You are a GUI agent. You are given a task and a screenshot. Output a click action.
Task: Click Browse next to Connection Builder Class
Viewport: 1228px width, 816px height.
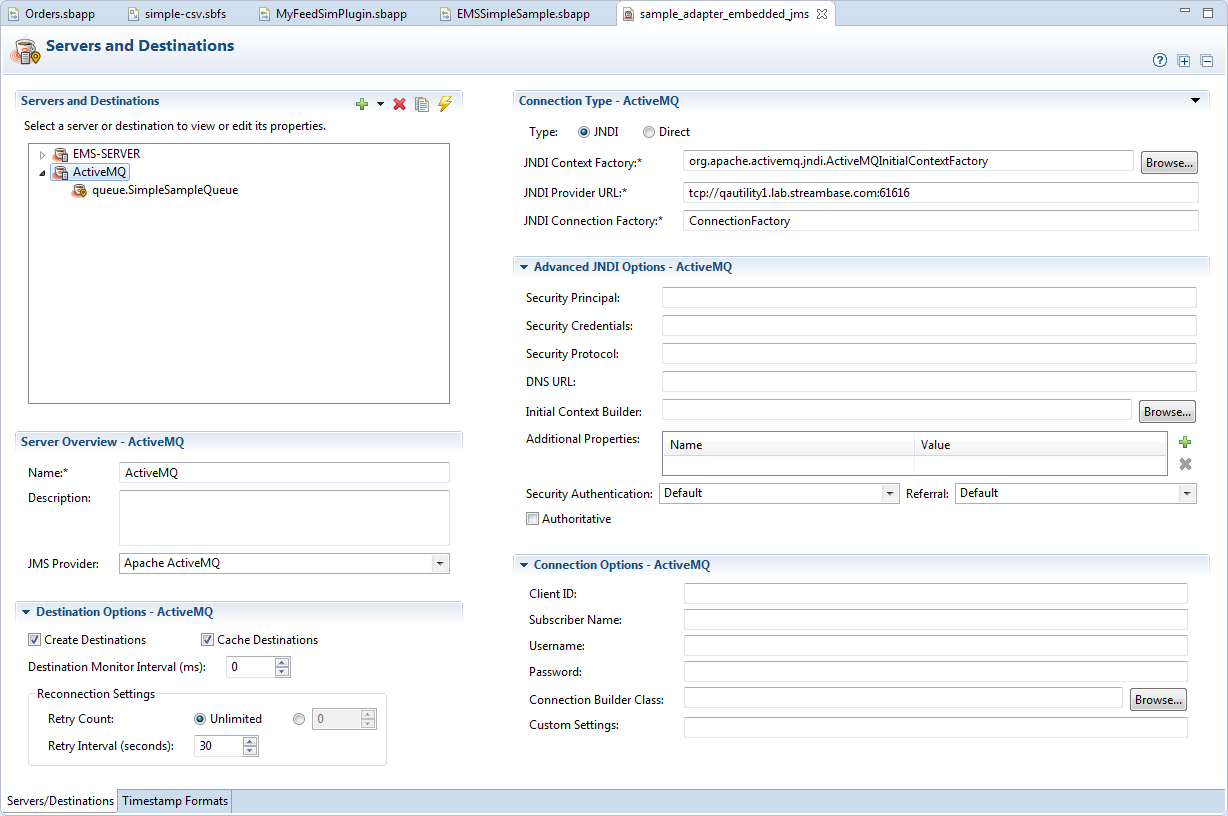click(1158, 700)
